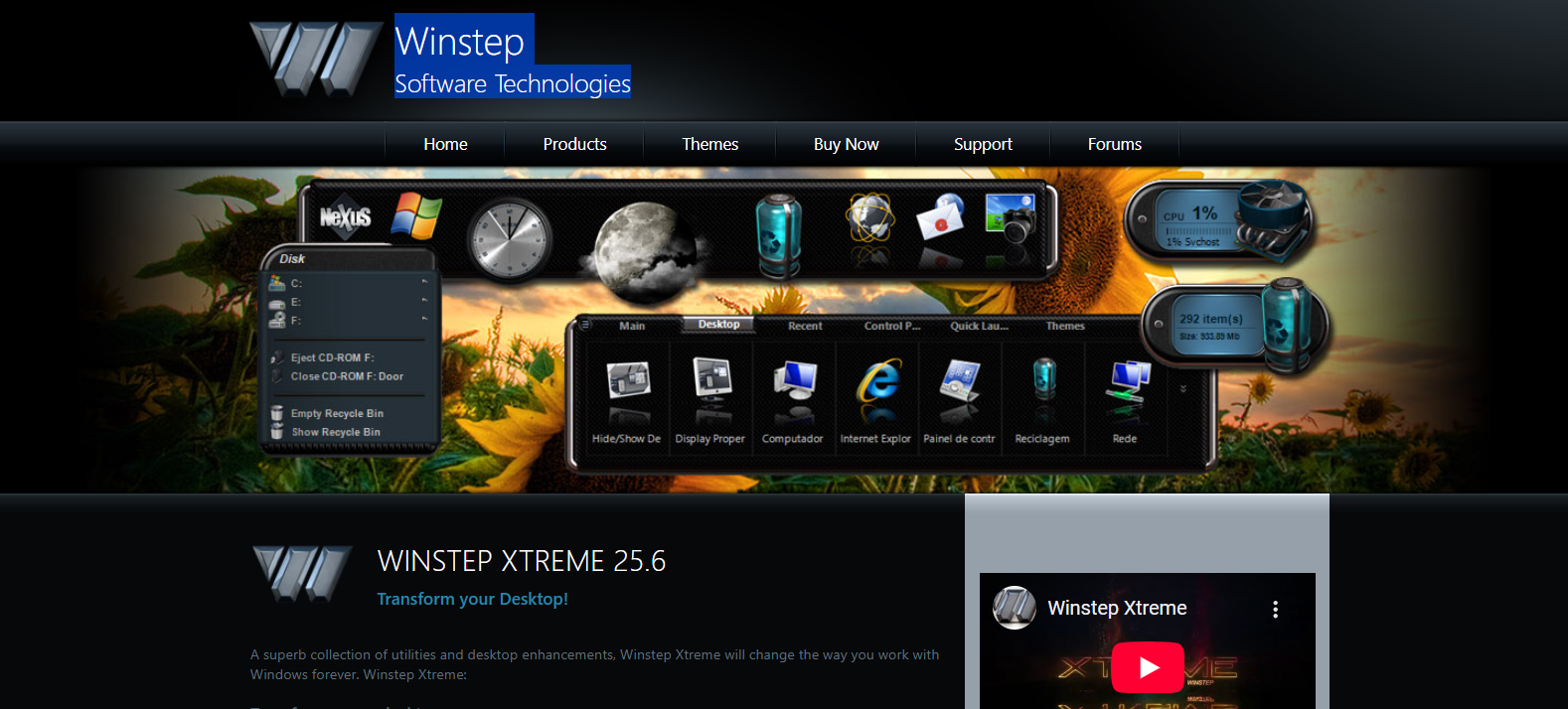Switch to the Main shelf tab
Screen dimensions: 1568x709
pyautogui.click(x=632, y=326)
